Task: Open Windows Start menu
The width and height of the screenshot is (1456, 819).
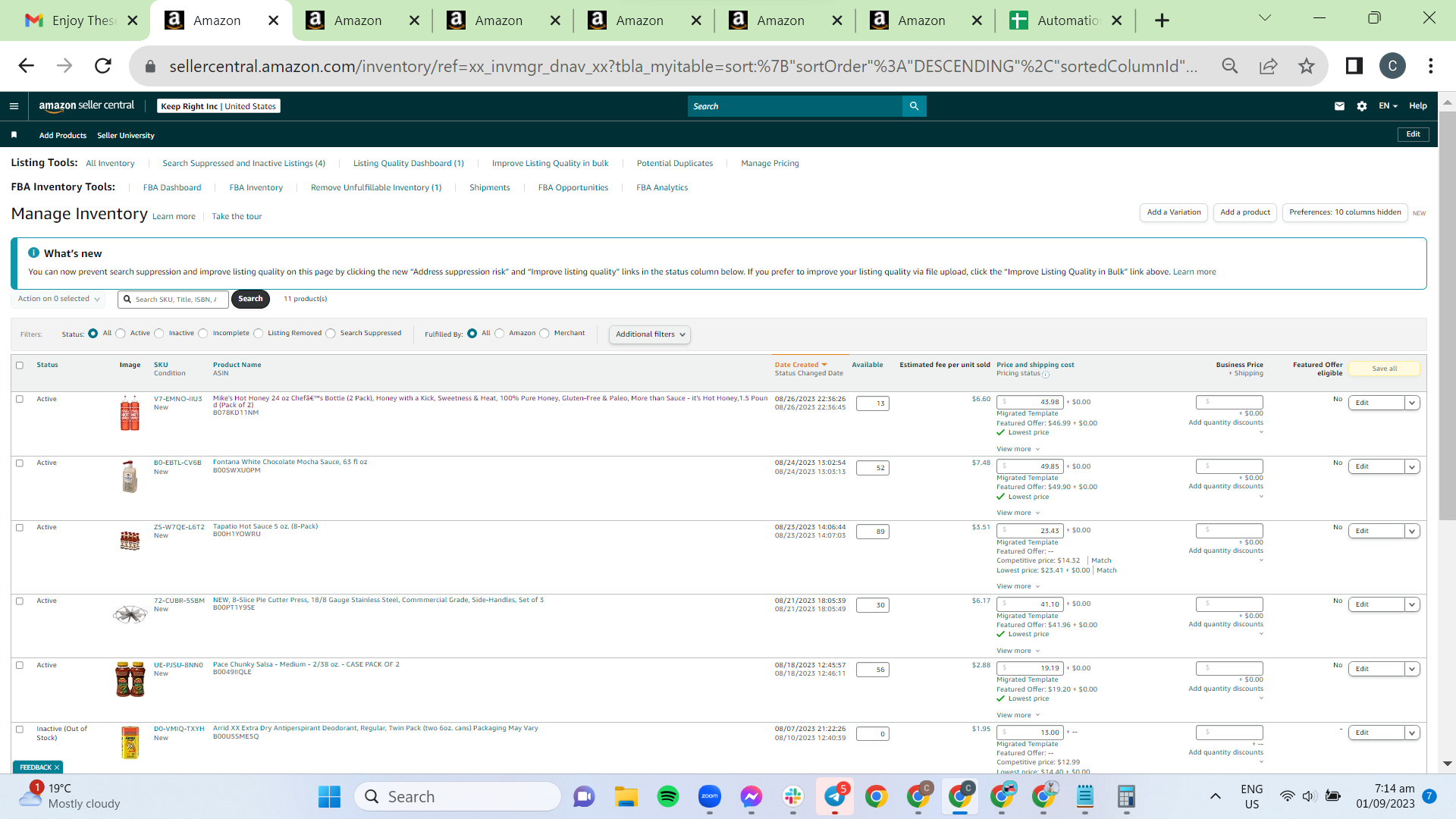Action: [x=329, y=796]
